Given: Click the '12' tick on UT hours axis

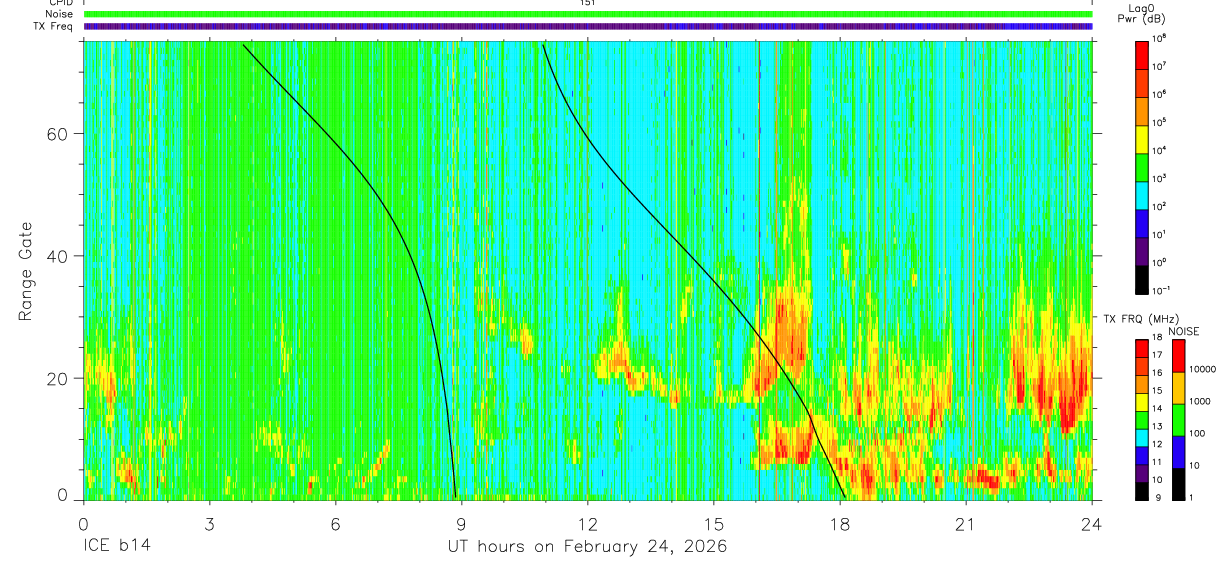Looking at the screenshot, I should pos(587,523).
